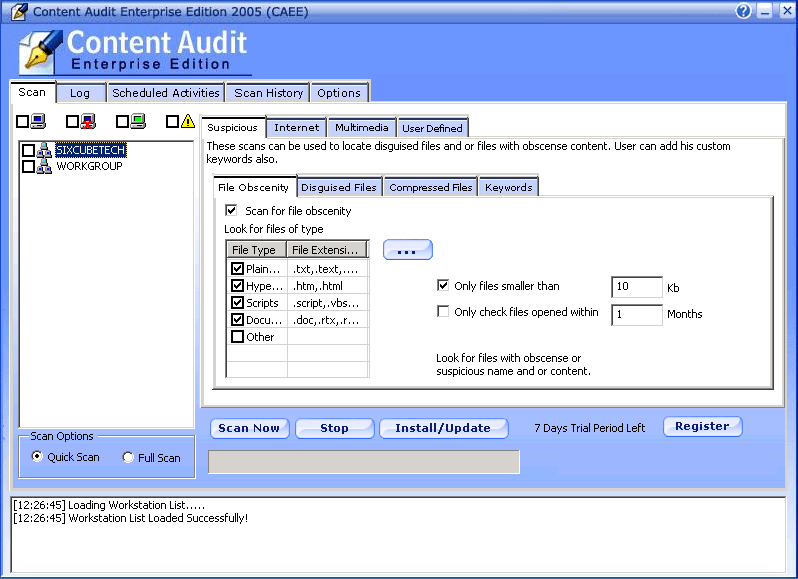Check the WORKGROUP domain checkbox

click(x=28, y=166)
